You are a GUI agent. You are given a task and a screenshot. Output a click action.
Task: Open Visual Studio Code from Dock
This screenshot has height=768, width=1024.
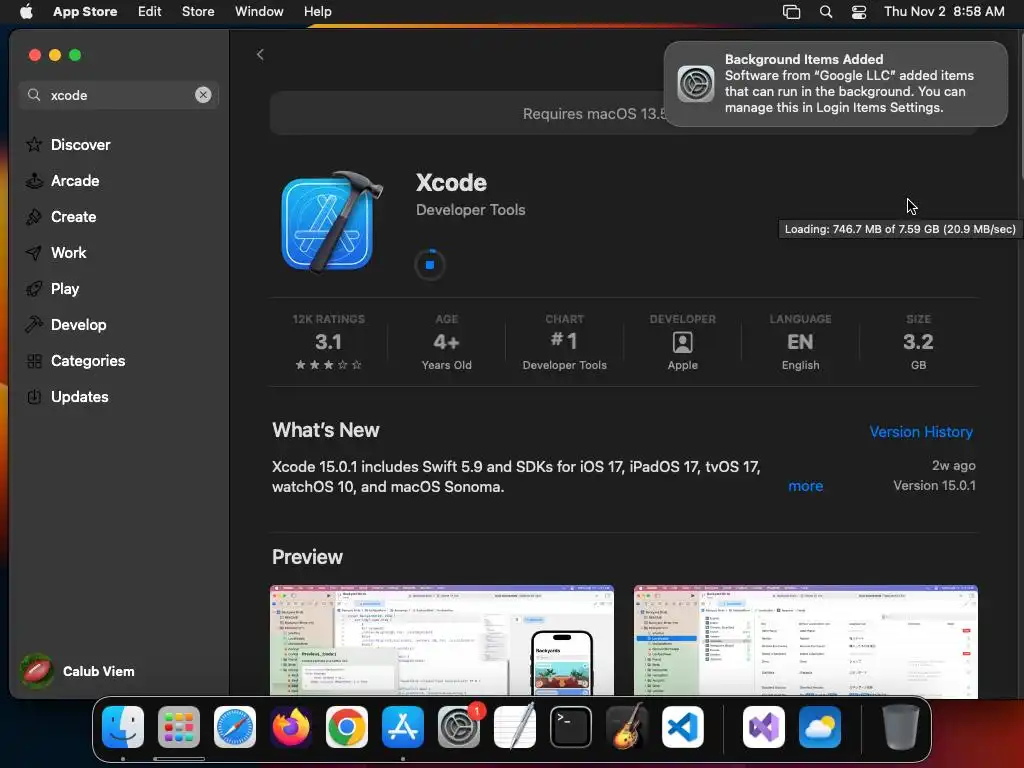682,726
